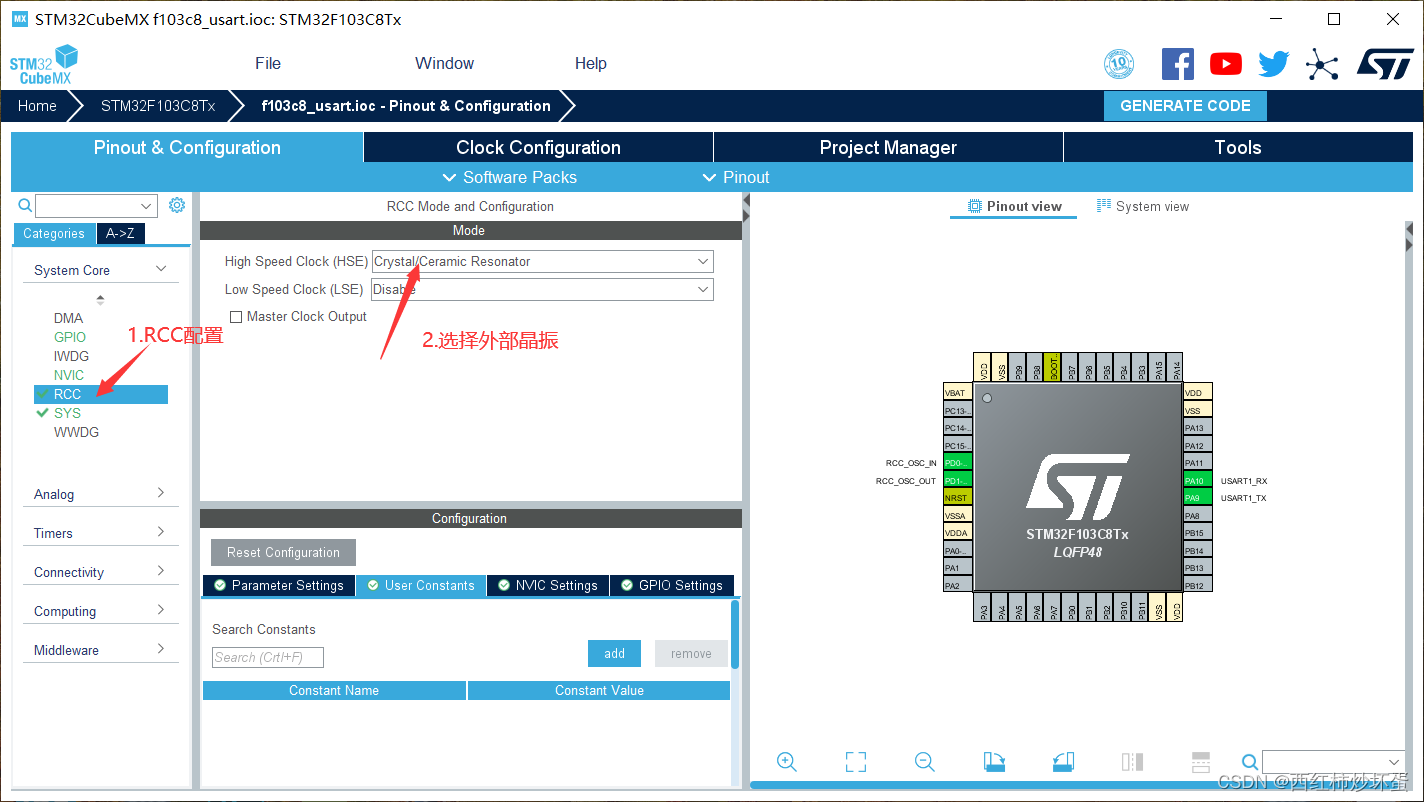1424x802 pixels.
Task: Open the File menu
Action: 268,63
